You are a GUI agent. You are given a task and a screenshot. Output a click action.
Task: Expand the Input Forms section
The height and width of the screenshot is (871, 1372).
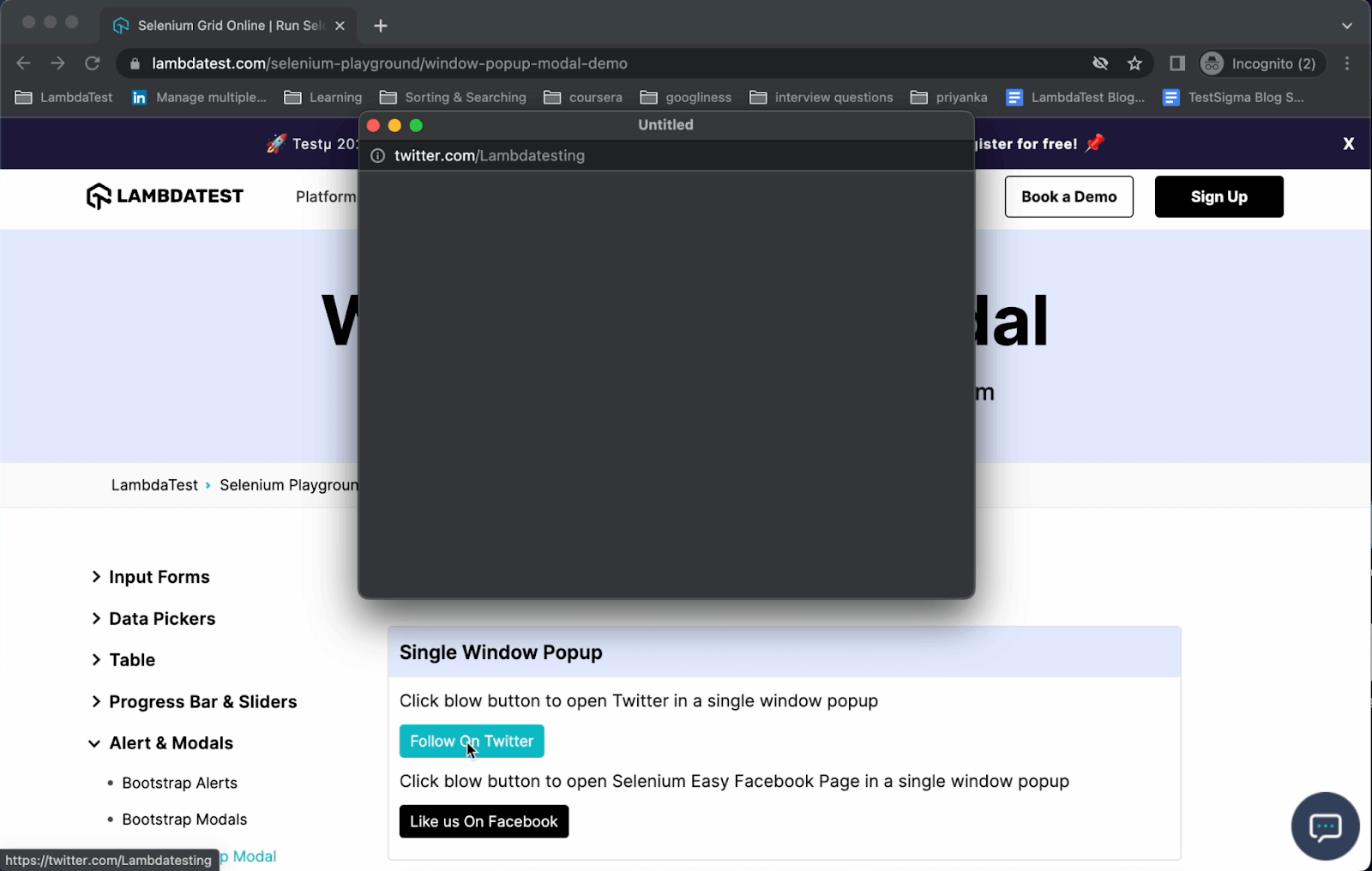[x=151, y=577]
